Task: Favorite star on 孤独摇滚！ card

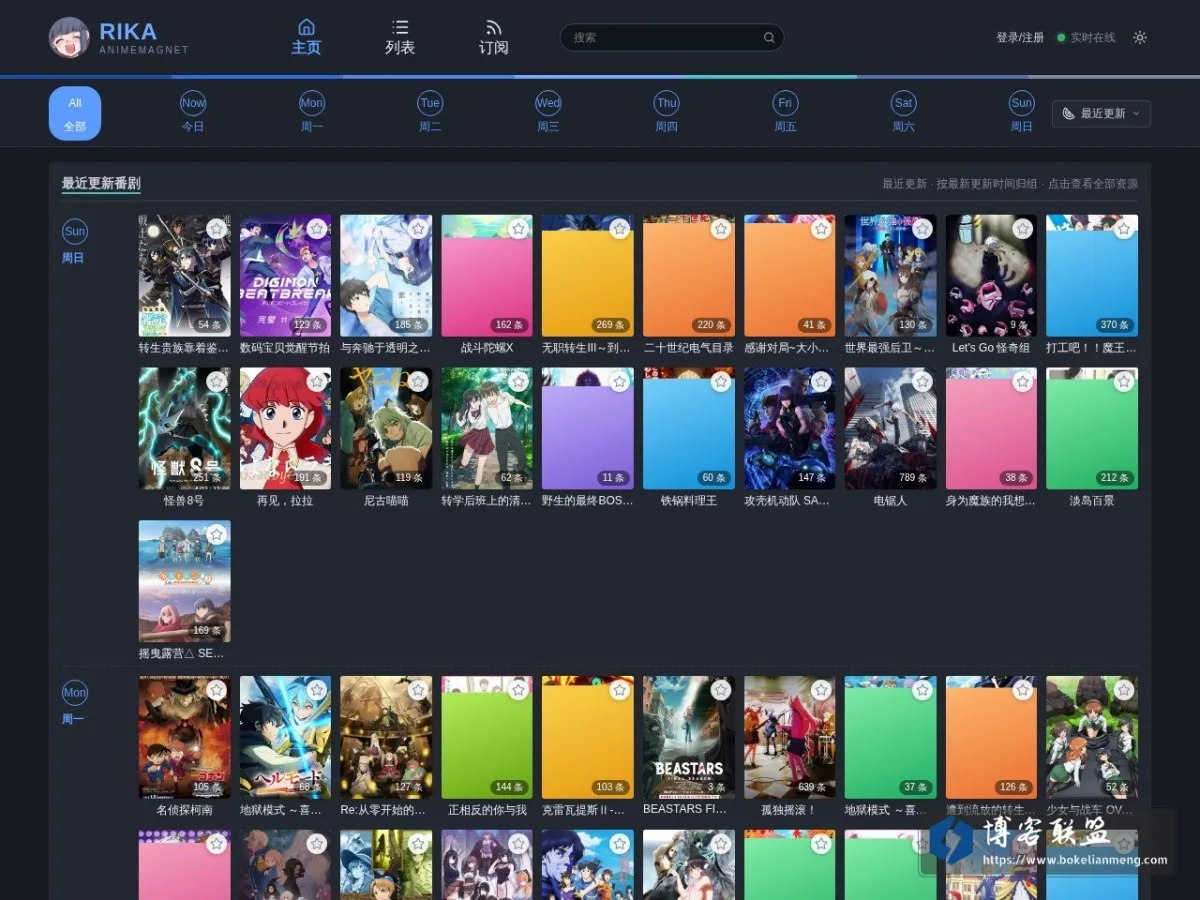Action: pos(821,691)
